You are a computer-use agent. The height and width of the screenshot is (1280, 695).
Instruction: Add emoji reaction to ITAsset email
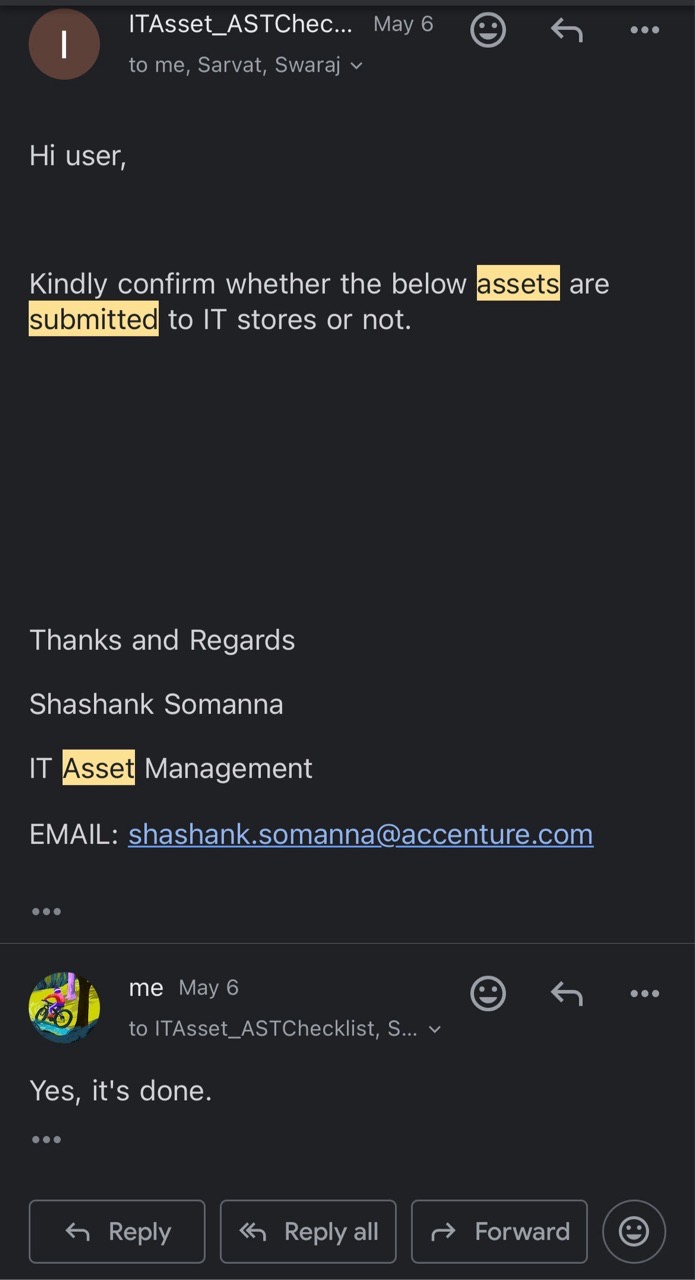(x=488, y=30)
